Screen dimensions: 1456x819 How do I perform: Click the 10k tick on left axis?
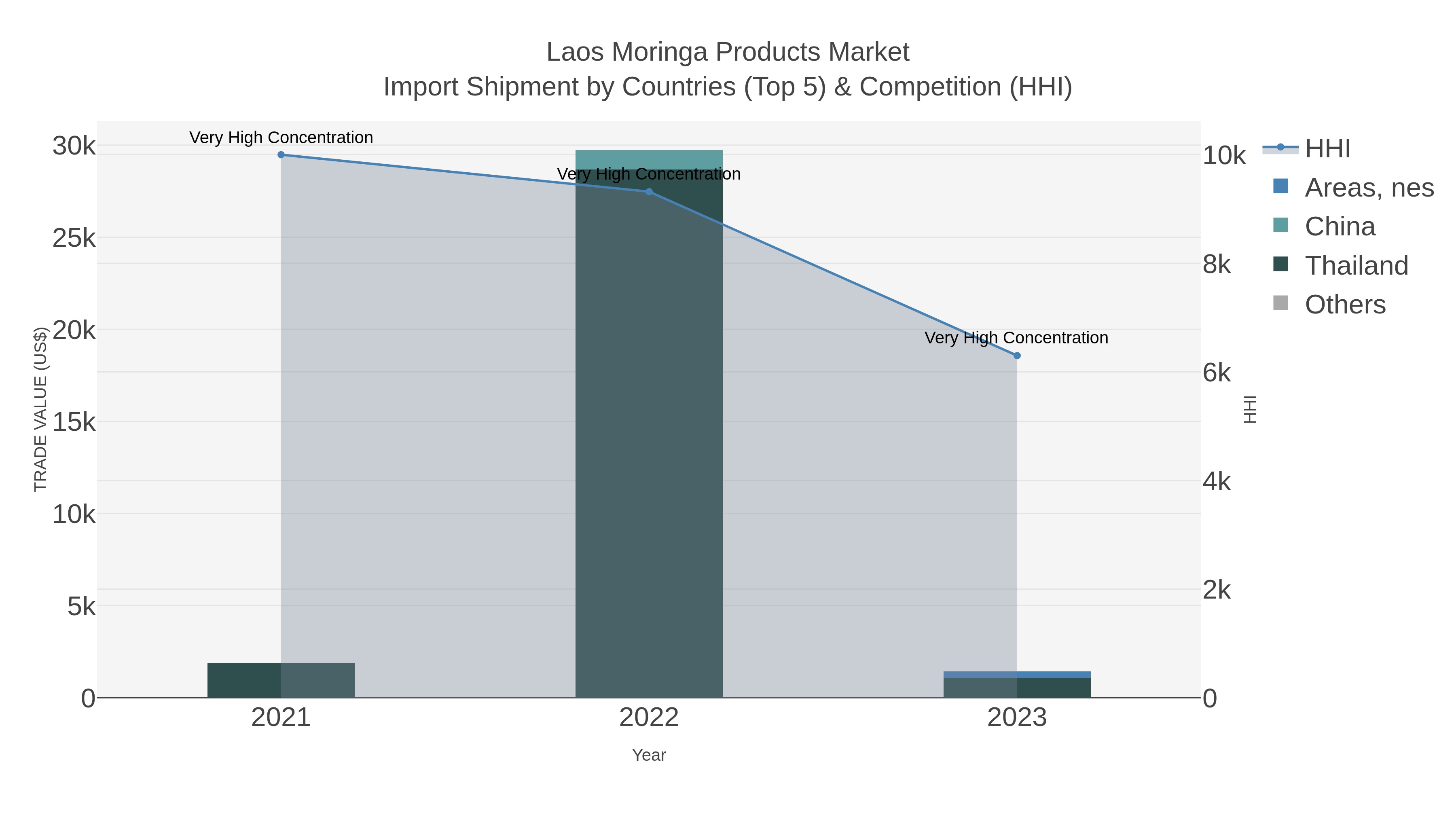(74, 514)
